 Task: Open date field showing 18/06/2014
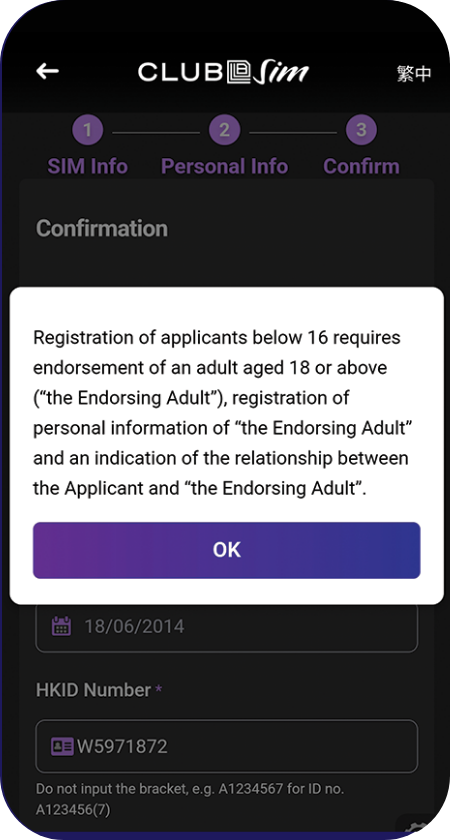(x=227, y=627)
